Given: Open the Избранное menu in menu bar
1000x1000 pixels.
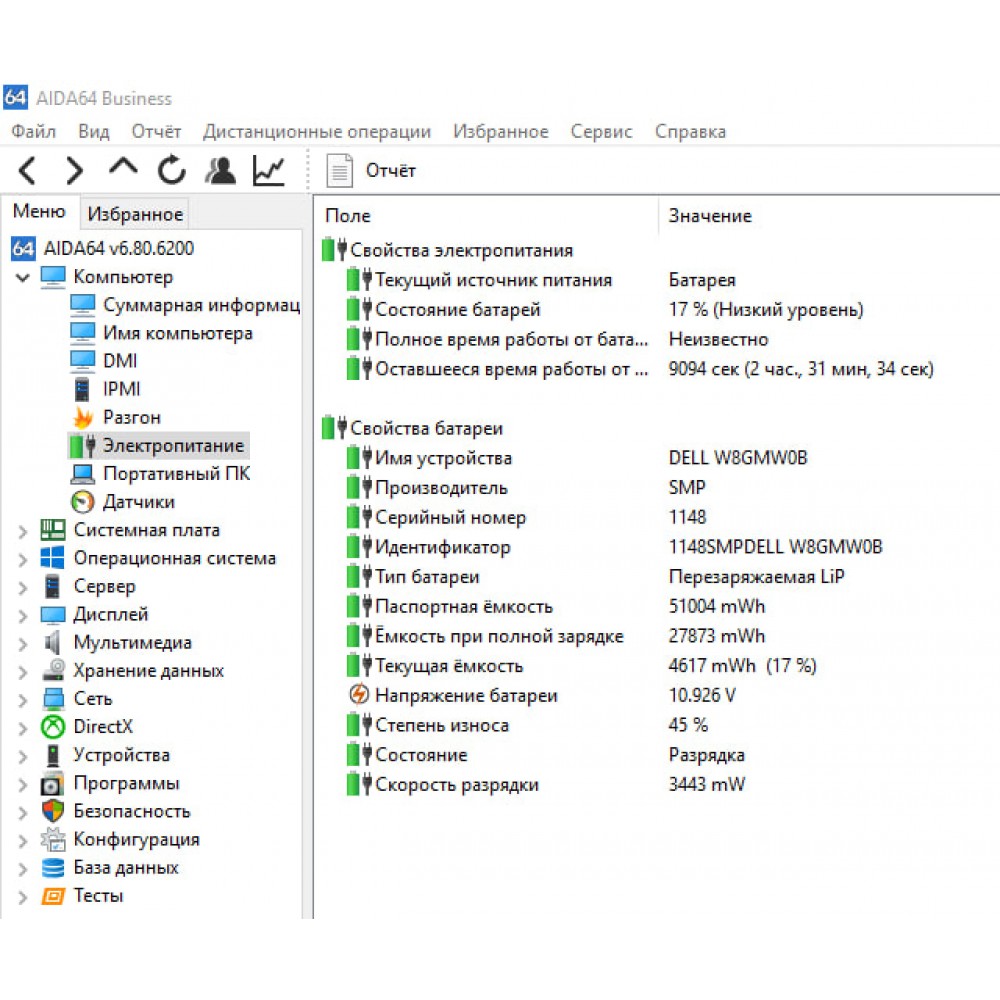Looking at the screenshot, I should (x=501, y=131).
